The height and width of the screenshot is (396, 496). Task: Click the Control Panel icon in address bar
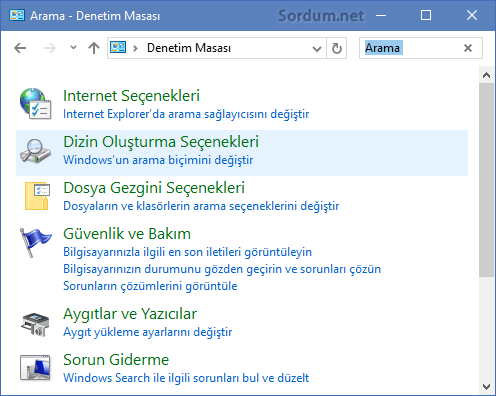118,47
